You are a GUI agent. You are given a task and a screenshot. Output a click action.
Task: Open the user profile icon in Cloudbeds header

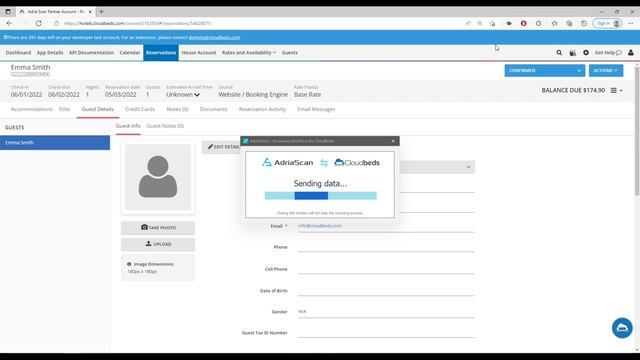pyautogui.click(x=631, y=53)
